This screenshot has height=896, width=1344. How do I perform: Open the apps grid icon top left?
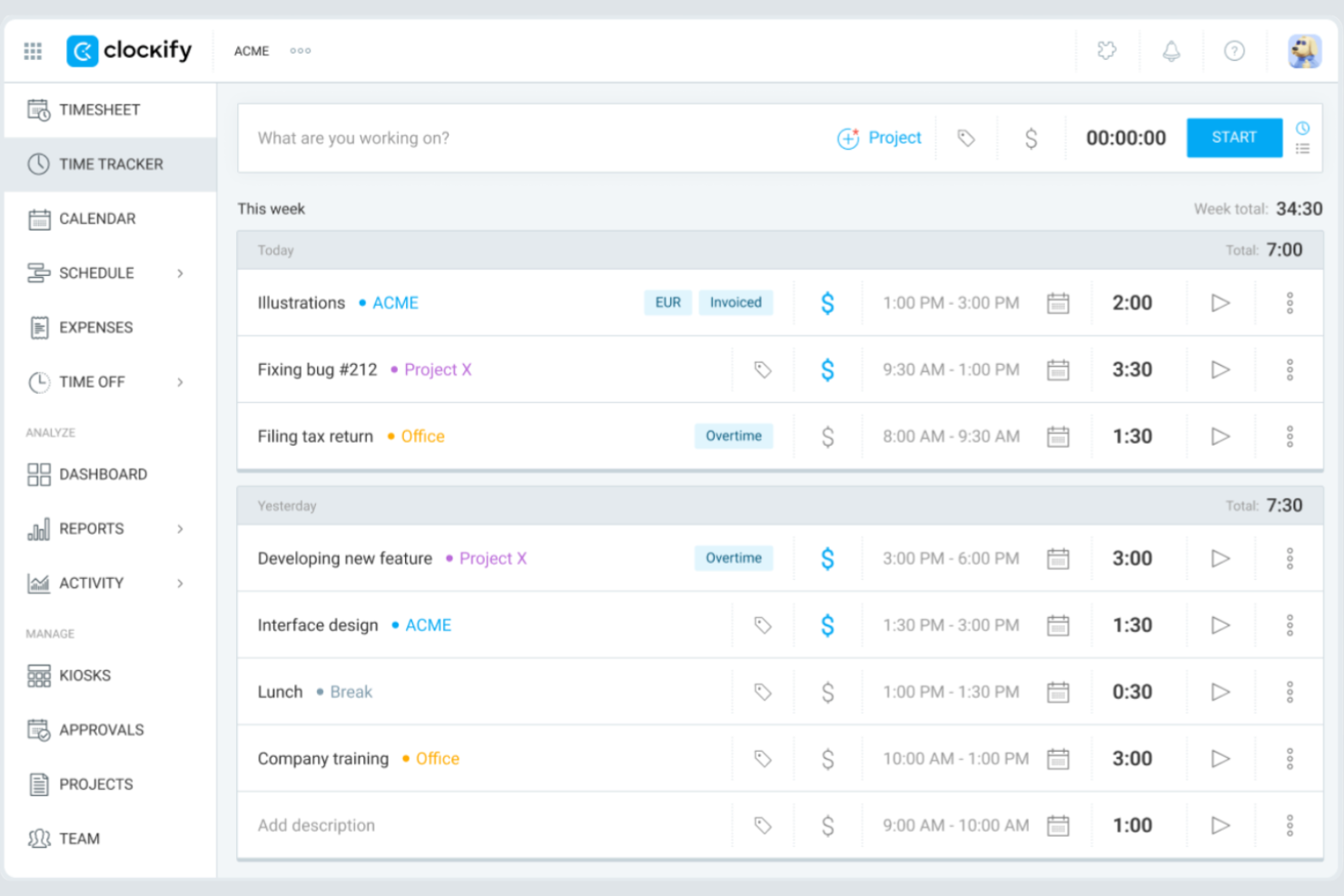(x=33, y=51)
